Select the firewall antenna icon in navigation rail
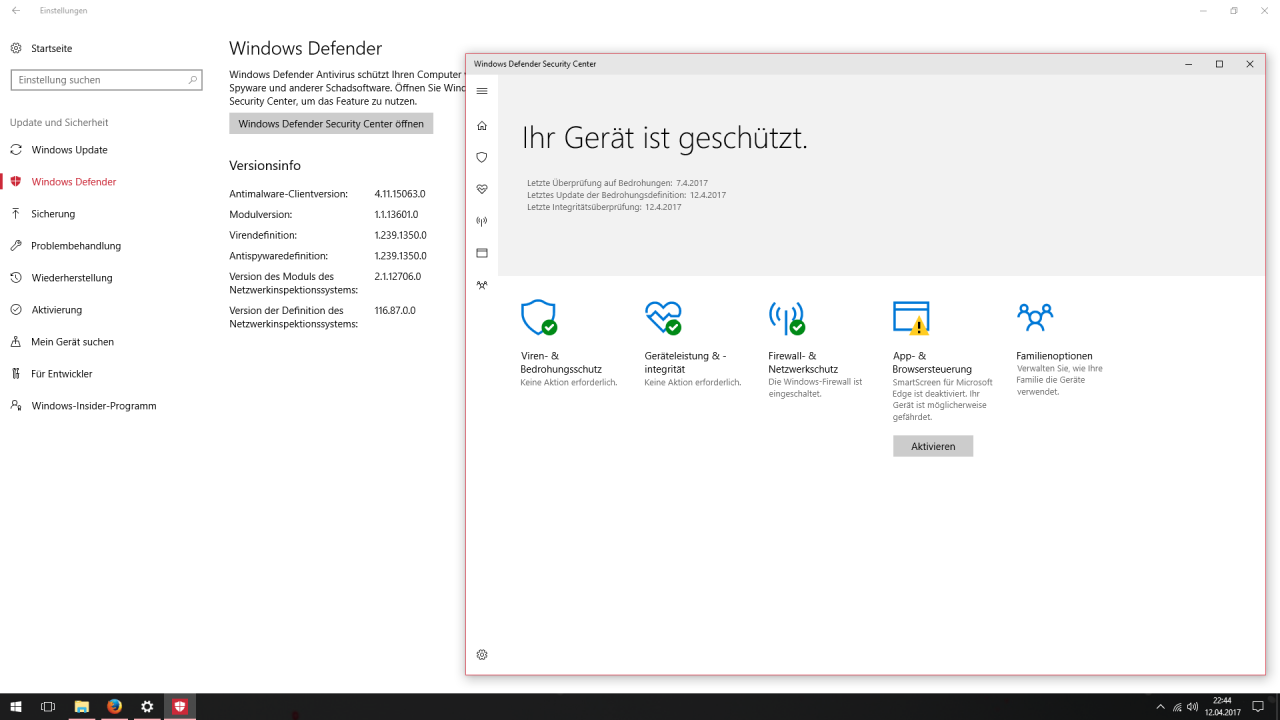This screenshot has width=1280, height=720. pyautogui.click(x=482, y=221)
